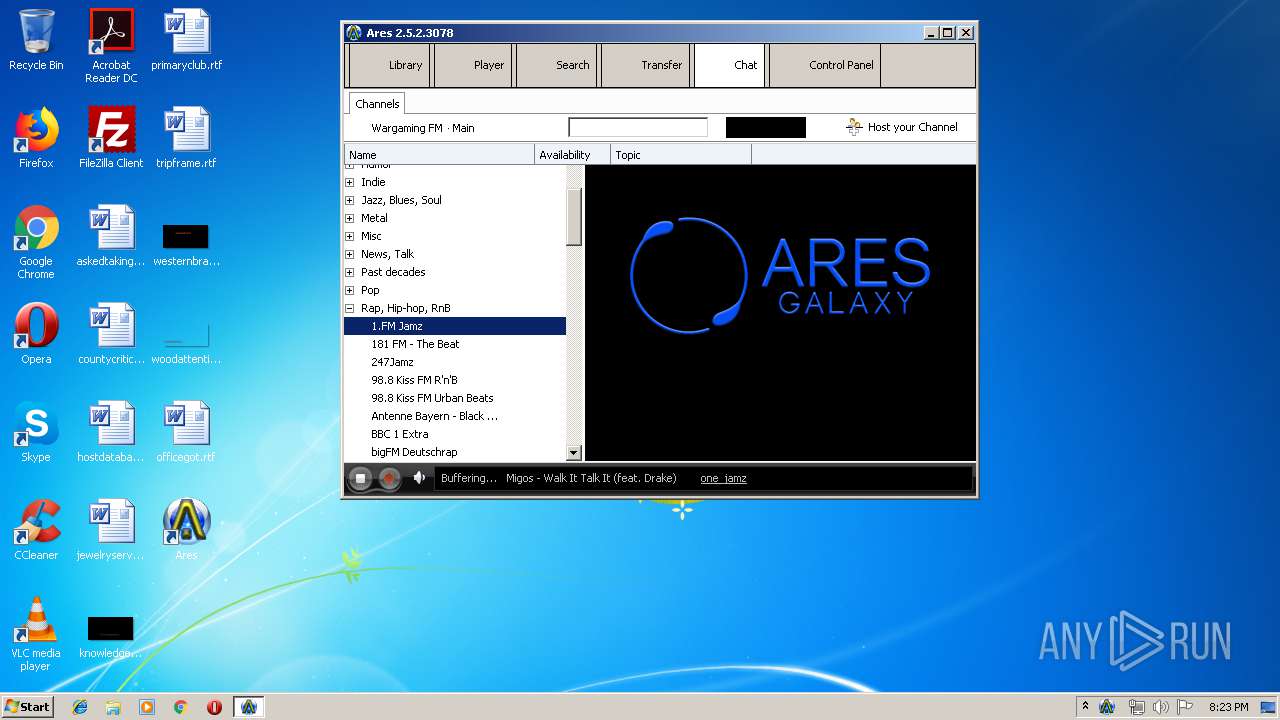This screenshot has width=1280, height=720.
Task: Open the Player tab
Action: [x=472, y=65]
